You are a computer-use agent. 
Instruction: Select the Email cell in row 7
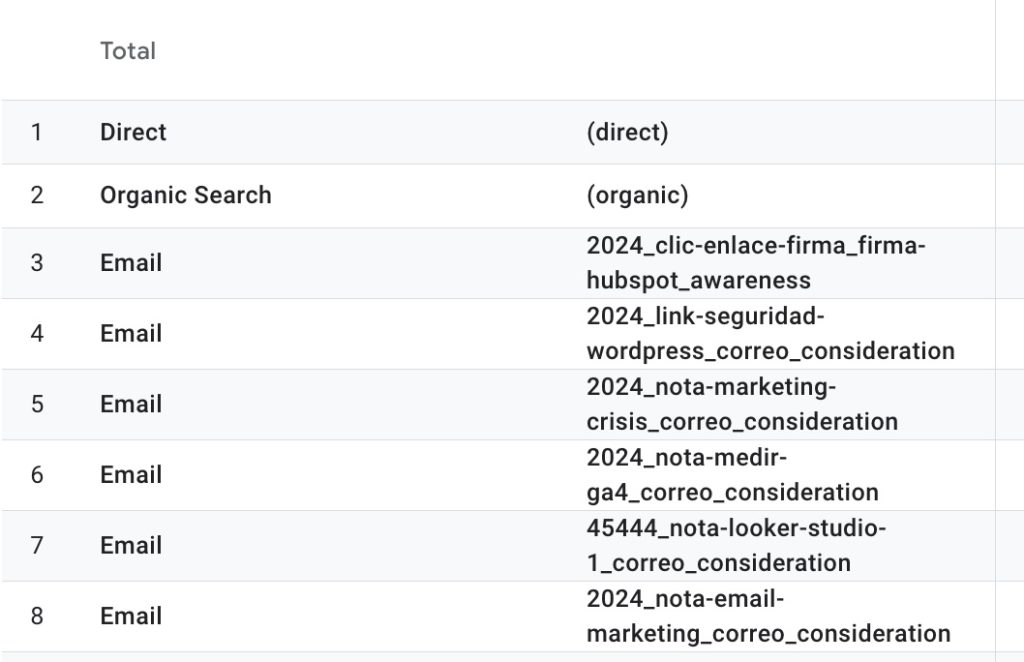(131, 545)
